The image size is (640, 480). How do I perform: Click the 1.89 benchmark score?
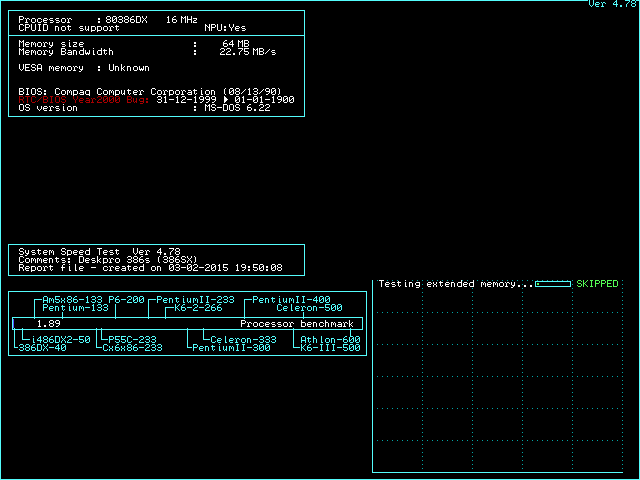click(48, 324)
